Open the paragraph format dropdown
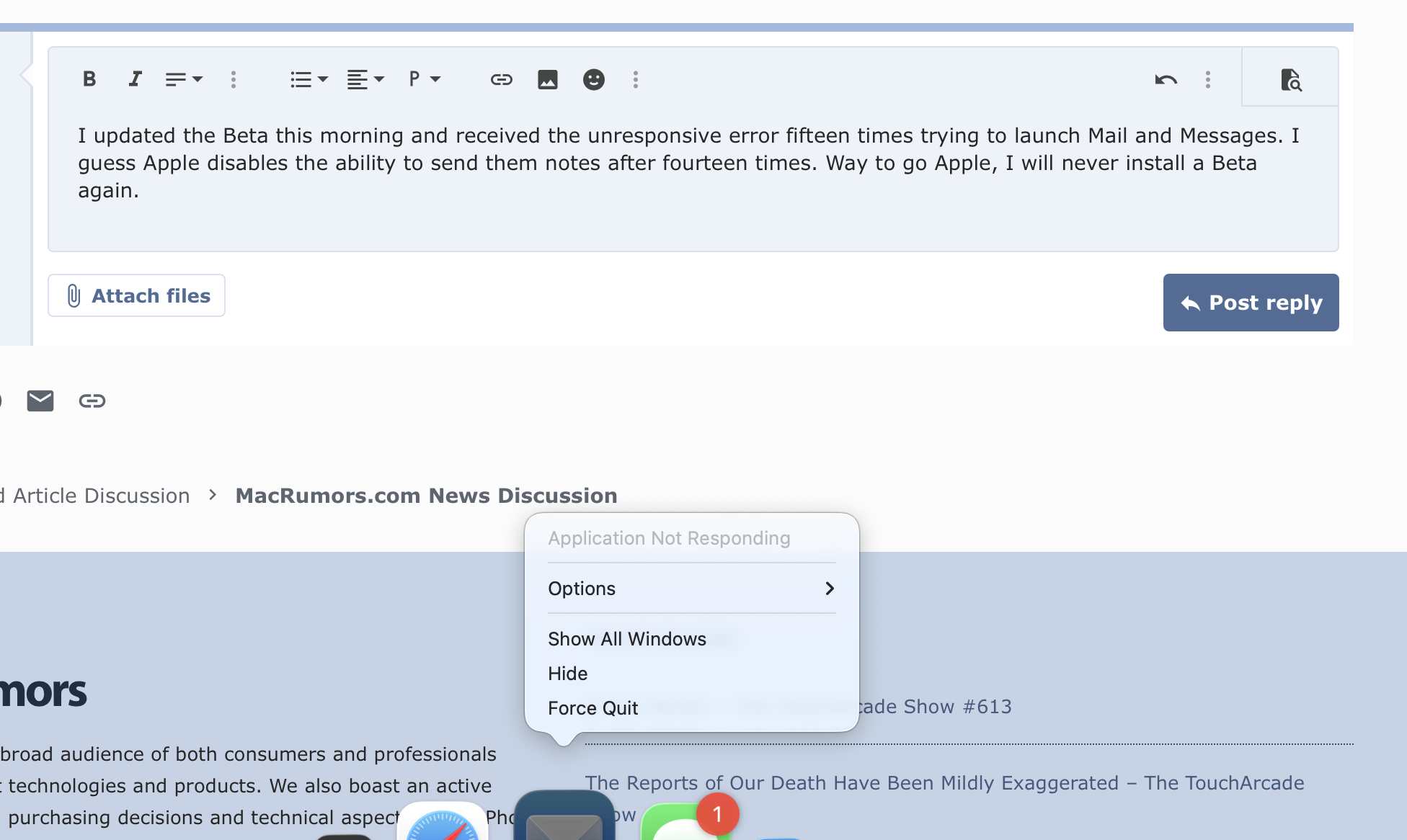Image resolution: width=1407 pixels, height=840 pixels. 424,79
